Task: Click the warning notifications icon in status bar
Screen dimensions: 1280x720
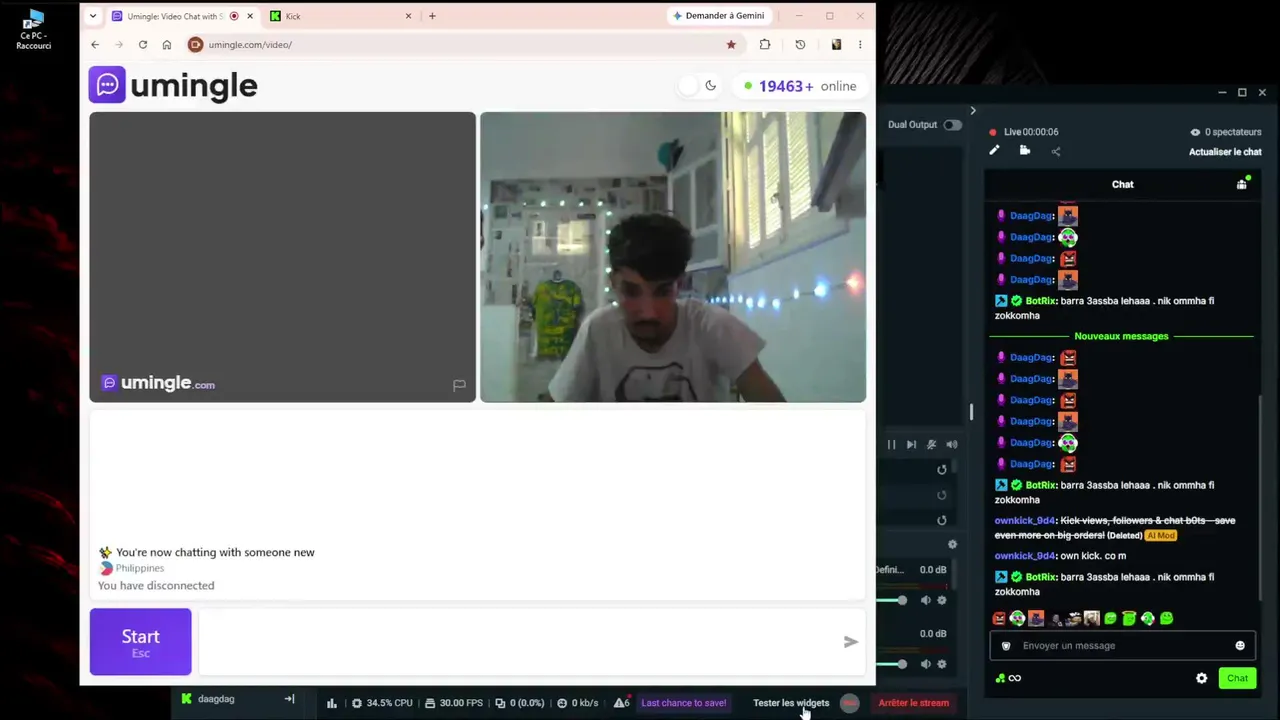Action: pos(621,703)
